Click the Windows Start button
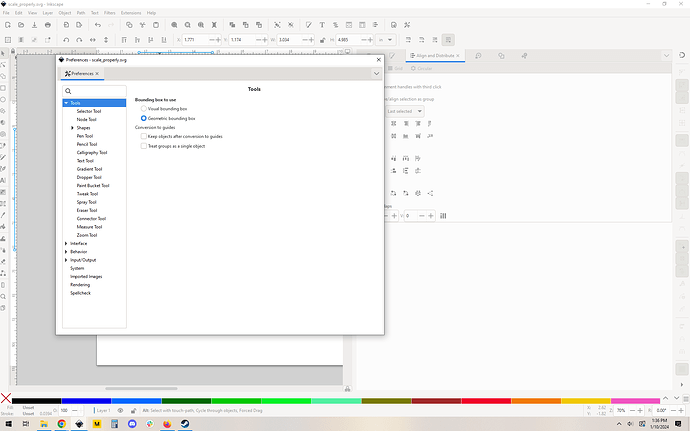The image size is (690, 431). (x=8, y=424)
